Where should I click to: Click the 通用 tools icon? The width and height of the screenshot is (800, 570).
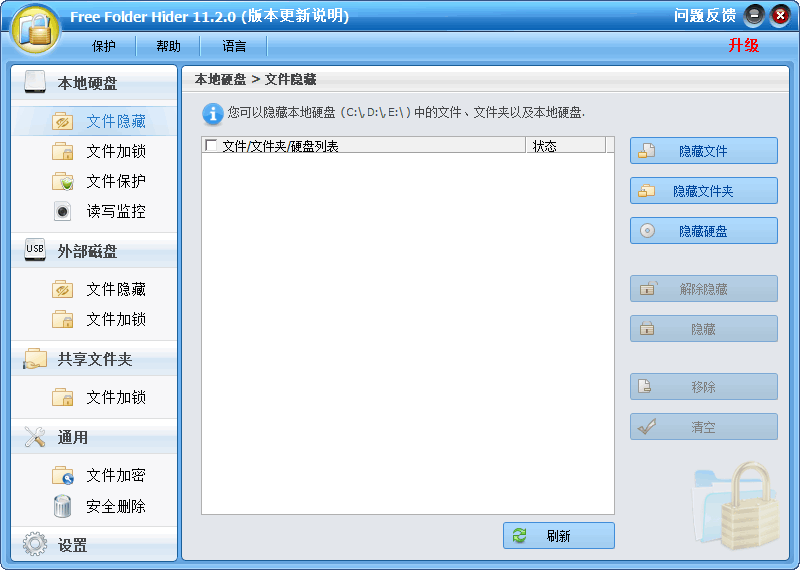coord(35,437)
